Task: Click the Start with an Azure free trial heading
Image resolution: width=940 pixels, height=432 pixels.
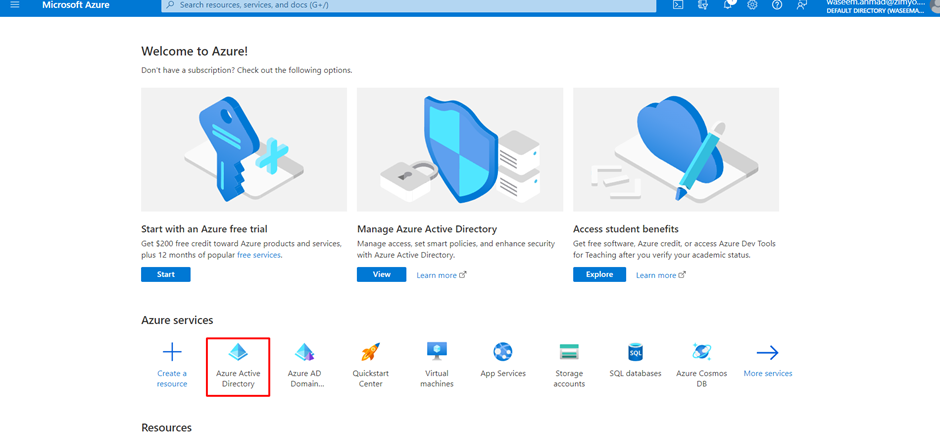Action: 204,229
